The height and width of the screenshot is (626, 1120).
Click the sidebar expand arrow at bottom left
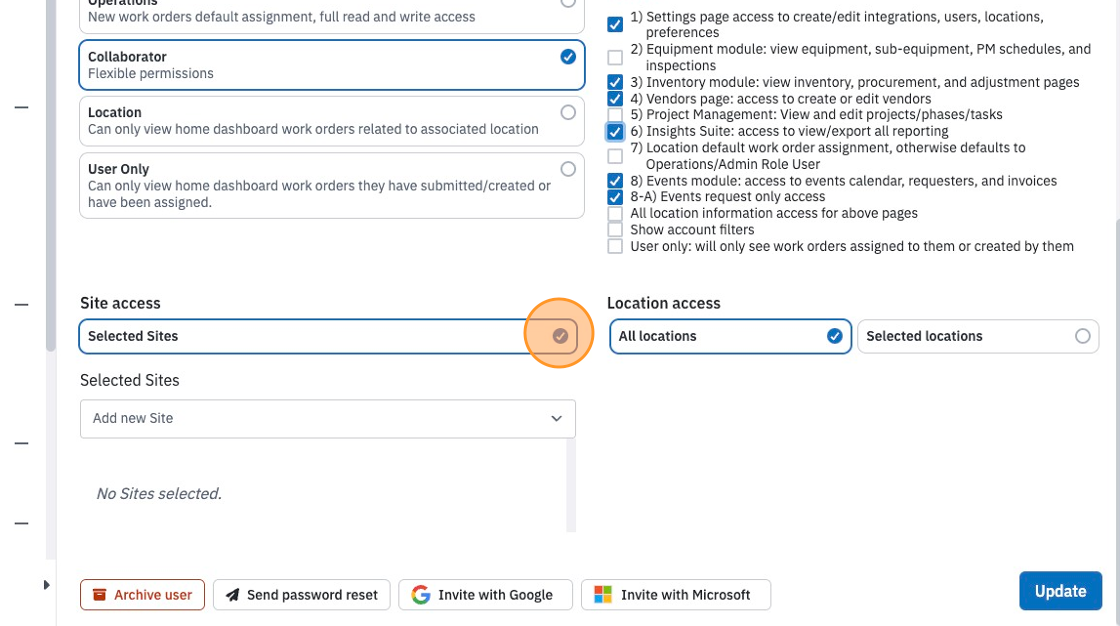click(x=46, y=585)
